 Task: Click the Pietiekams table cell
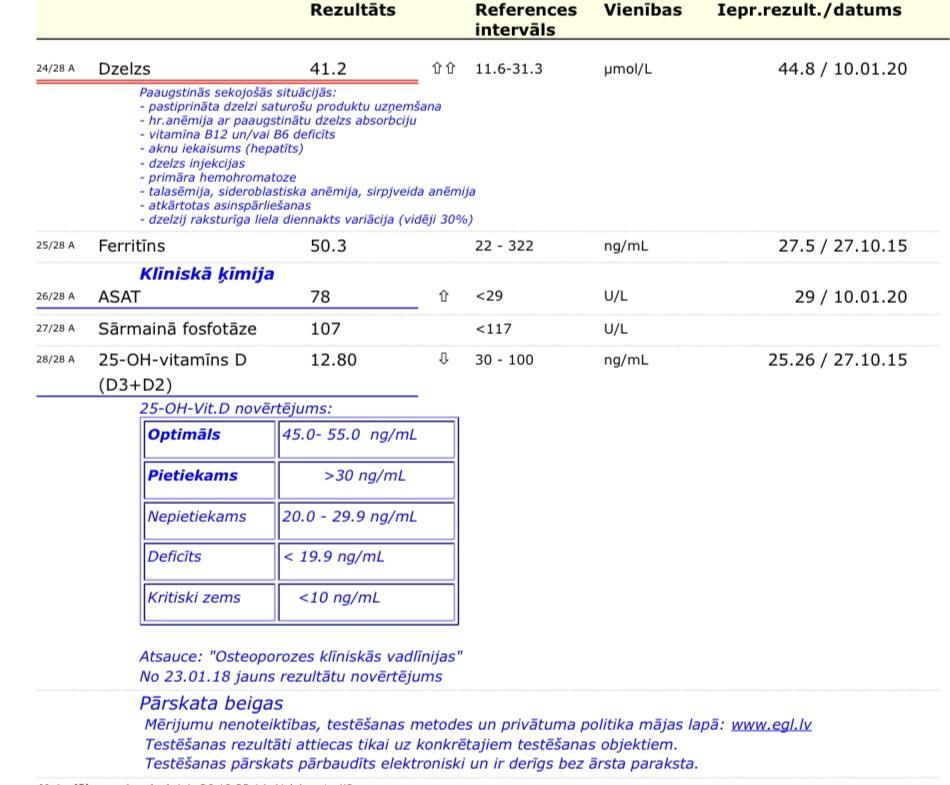click(x=210, y=480)
